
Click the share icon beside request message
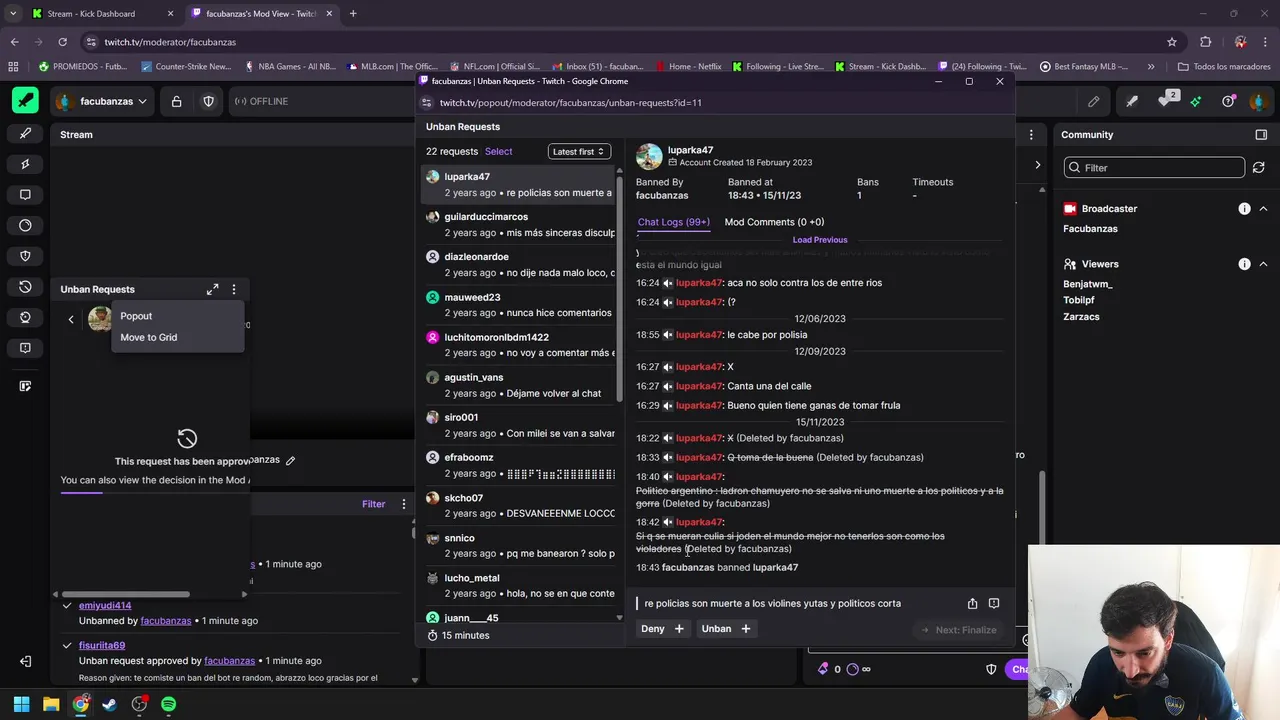pyautogui.click(x=972, y=604)
